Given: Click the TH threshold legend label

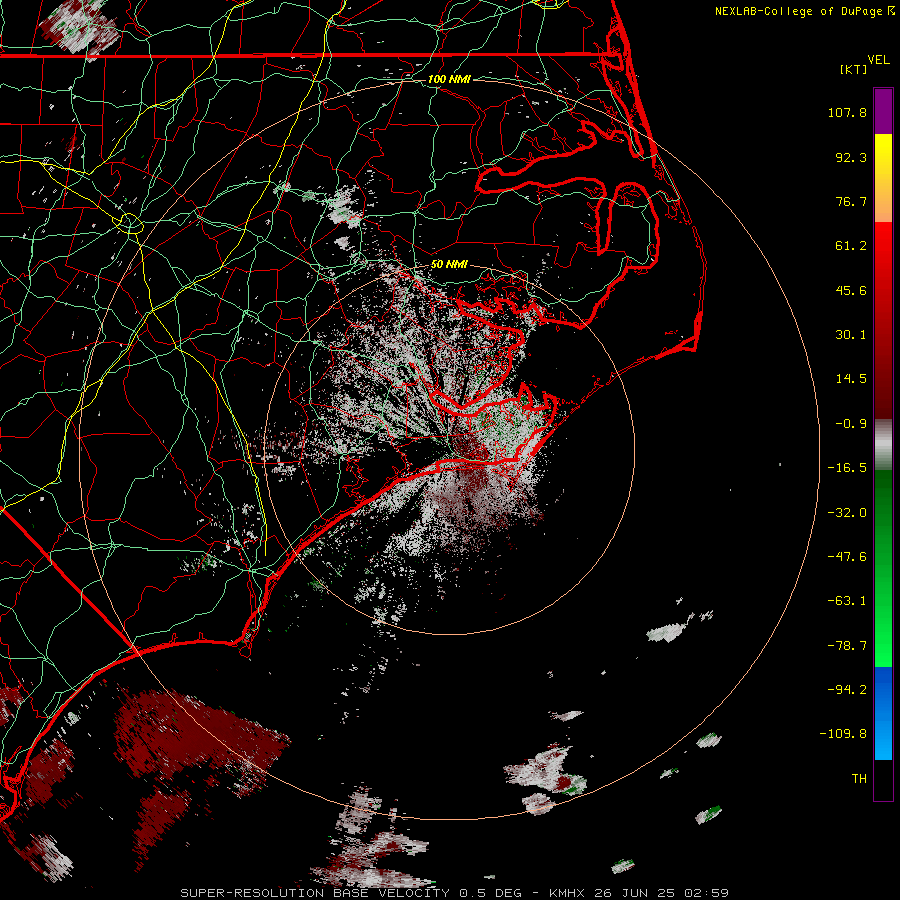Looking at the screenshot, I should click(859, 778).
